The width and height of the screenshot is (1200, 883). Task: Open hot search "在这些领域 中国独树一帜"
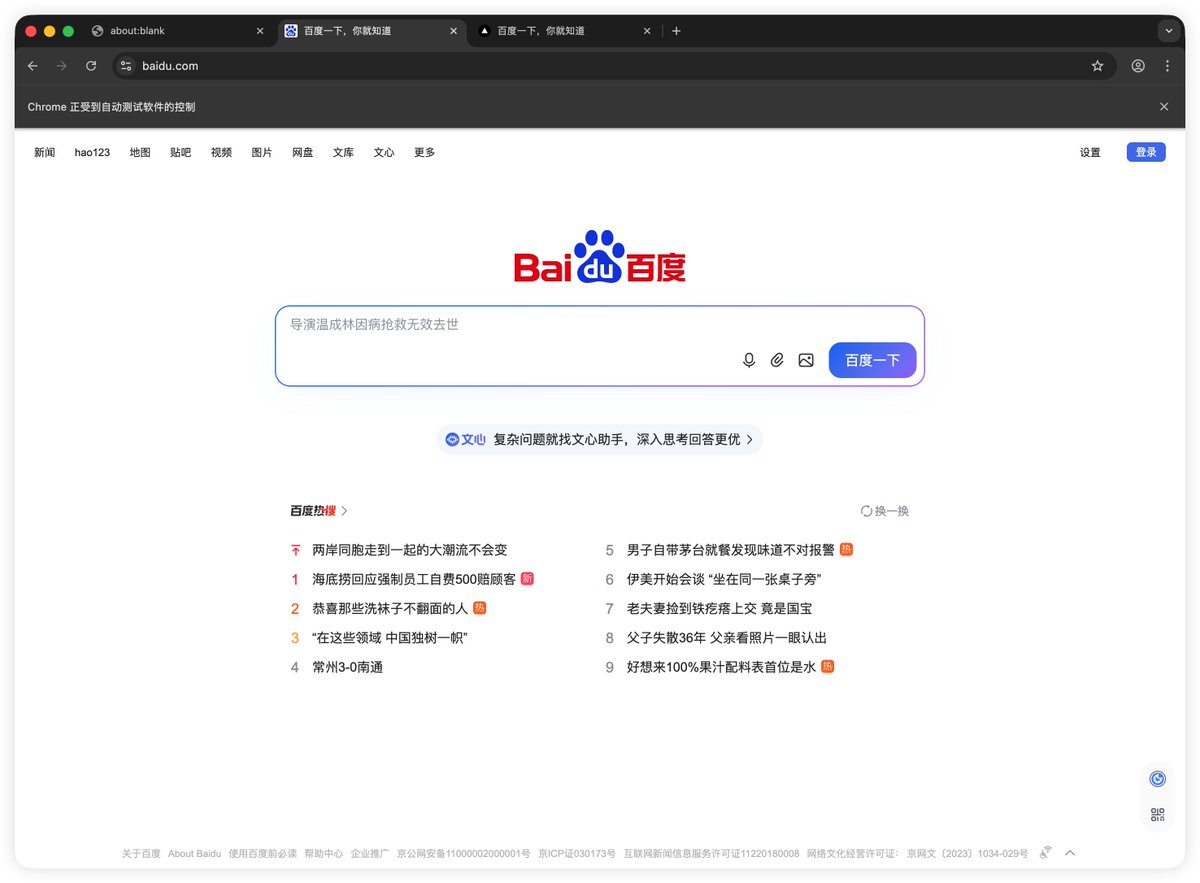point(390,638)
